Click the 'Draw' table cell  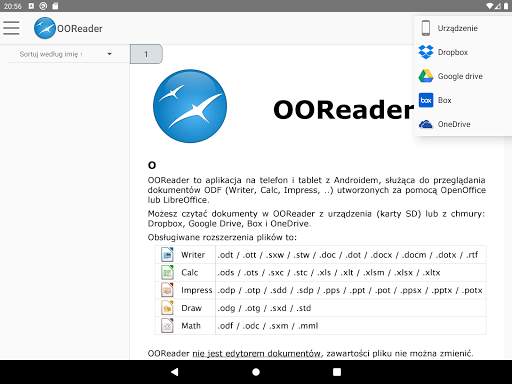click(x=191, y=308)
